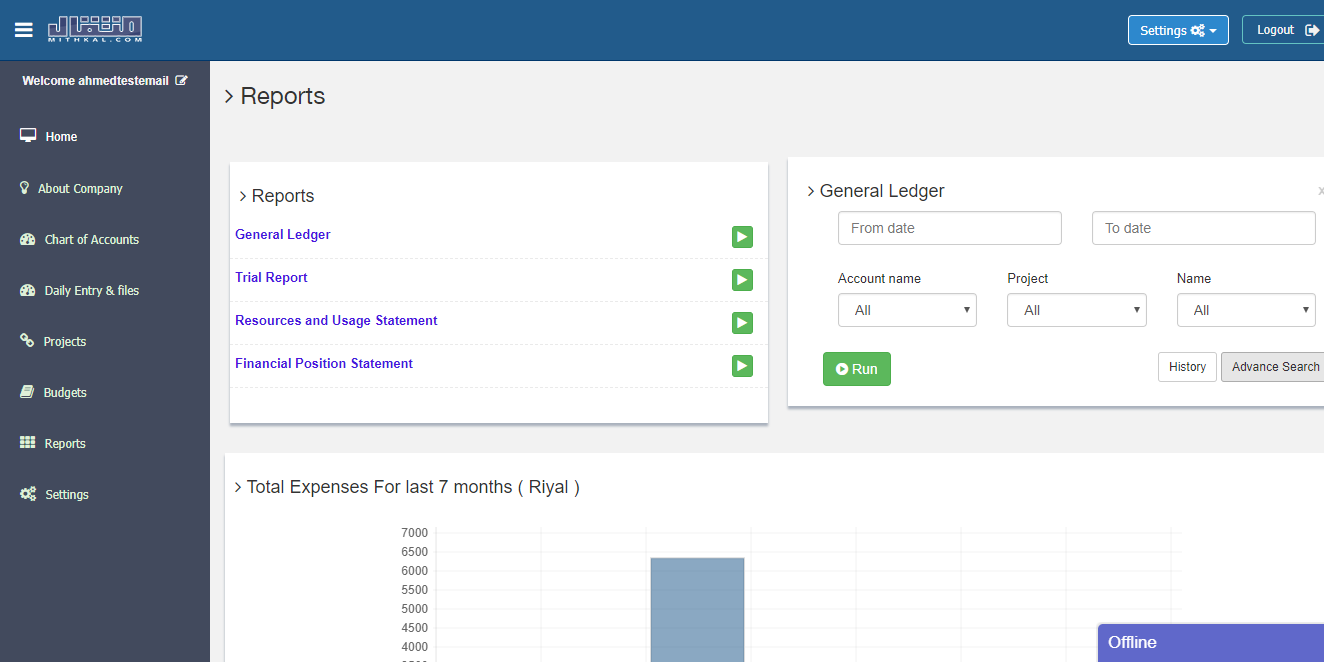The image size is (1324, 662).
Task: Open About Company in sidebar
Action: (x=80, y=188)
